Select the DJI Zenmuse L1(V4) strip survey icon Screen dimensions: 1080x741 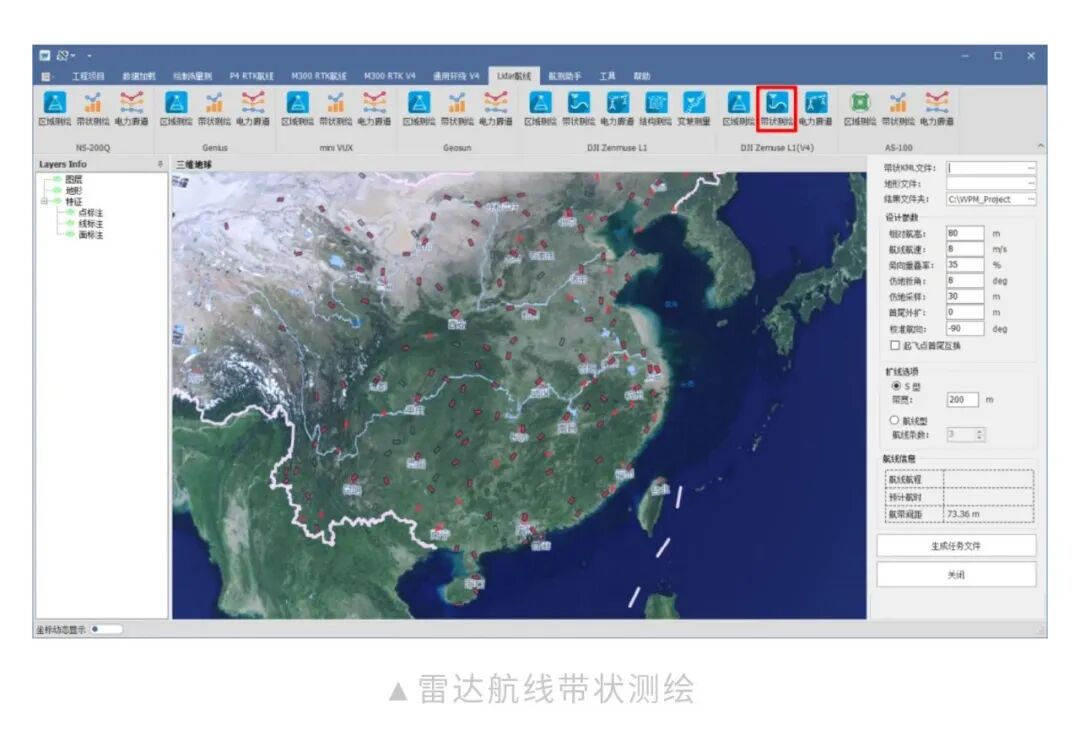(x=776, y=109)
